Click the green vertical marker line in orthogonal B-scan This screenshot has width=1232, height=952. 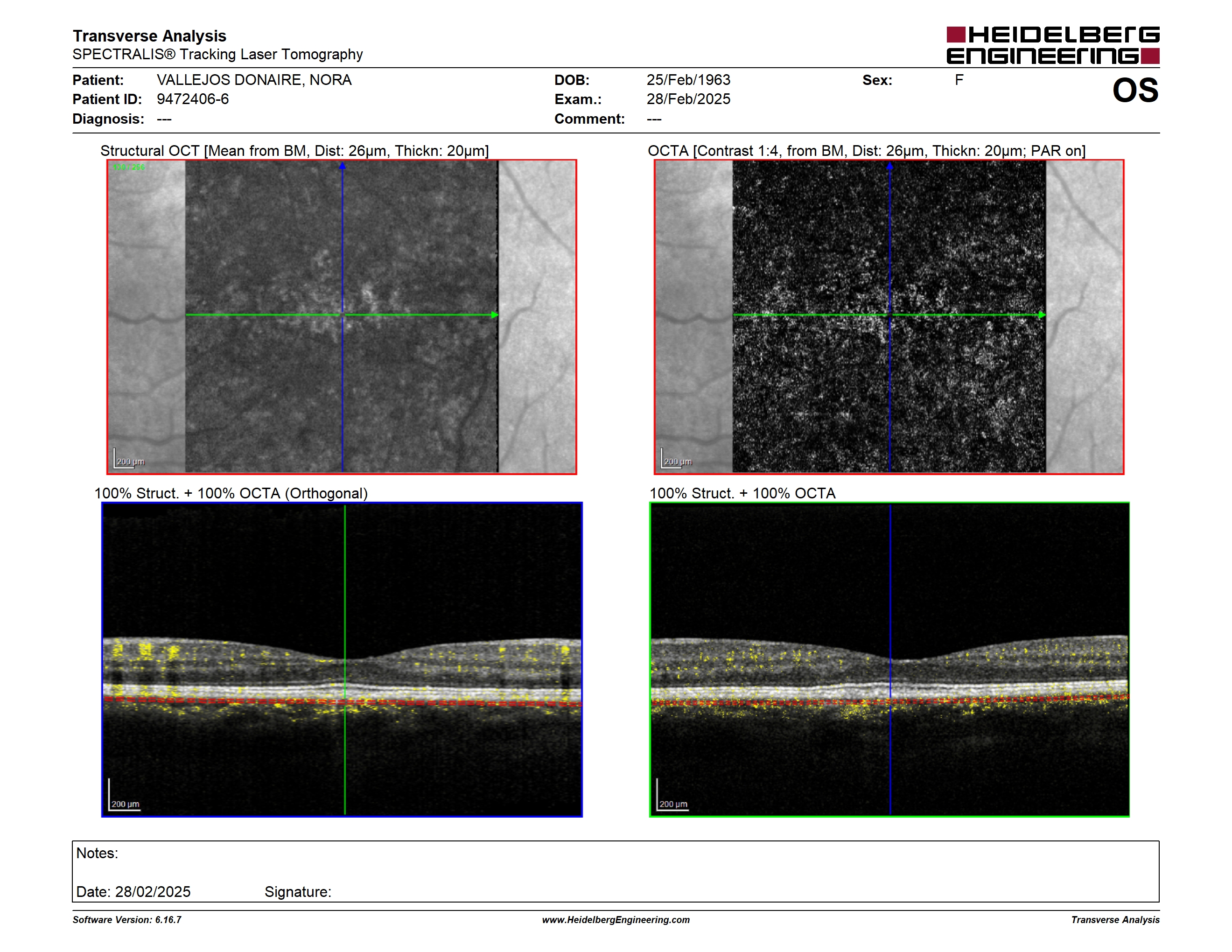[345, 659]
